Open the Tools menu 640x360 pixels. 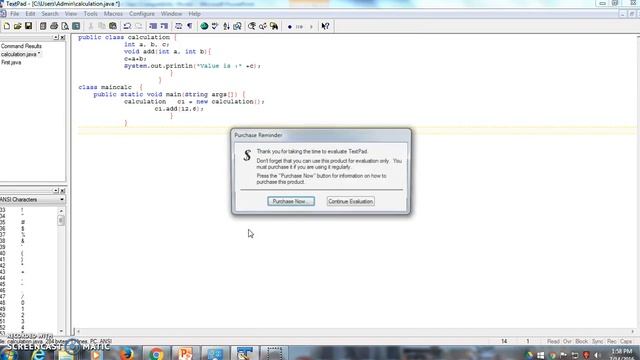[90, 13]
